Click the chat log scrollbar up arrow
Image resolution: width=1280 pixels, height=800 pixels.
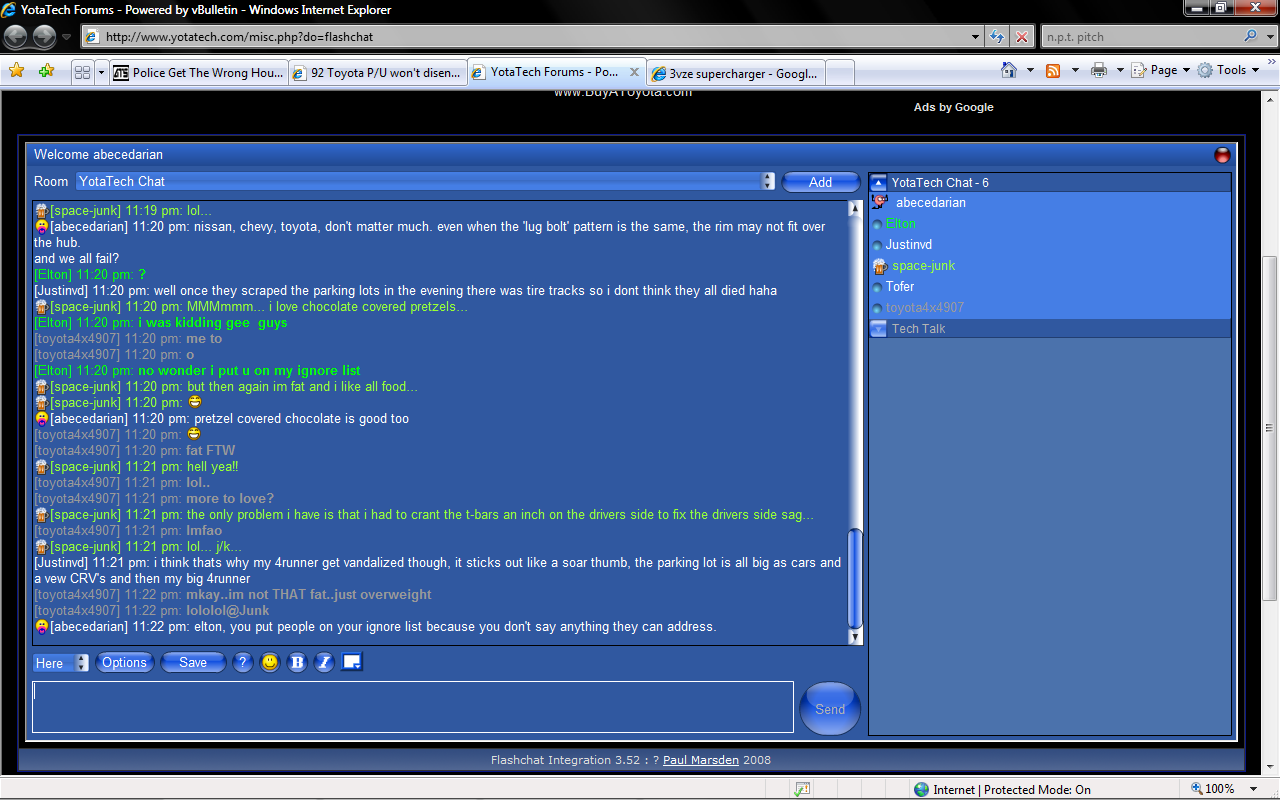tap(855, 208)
